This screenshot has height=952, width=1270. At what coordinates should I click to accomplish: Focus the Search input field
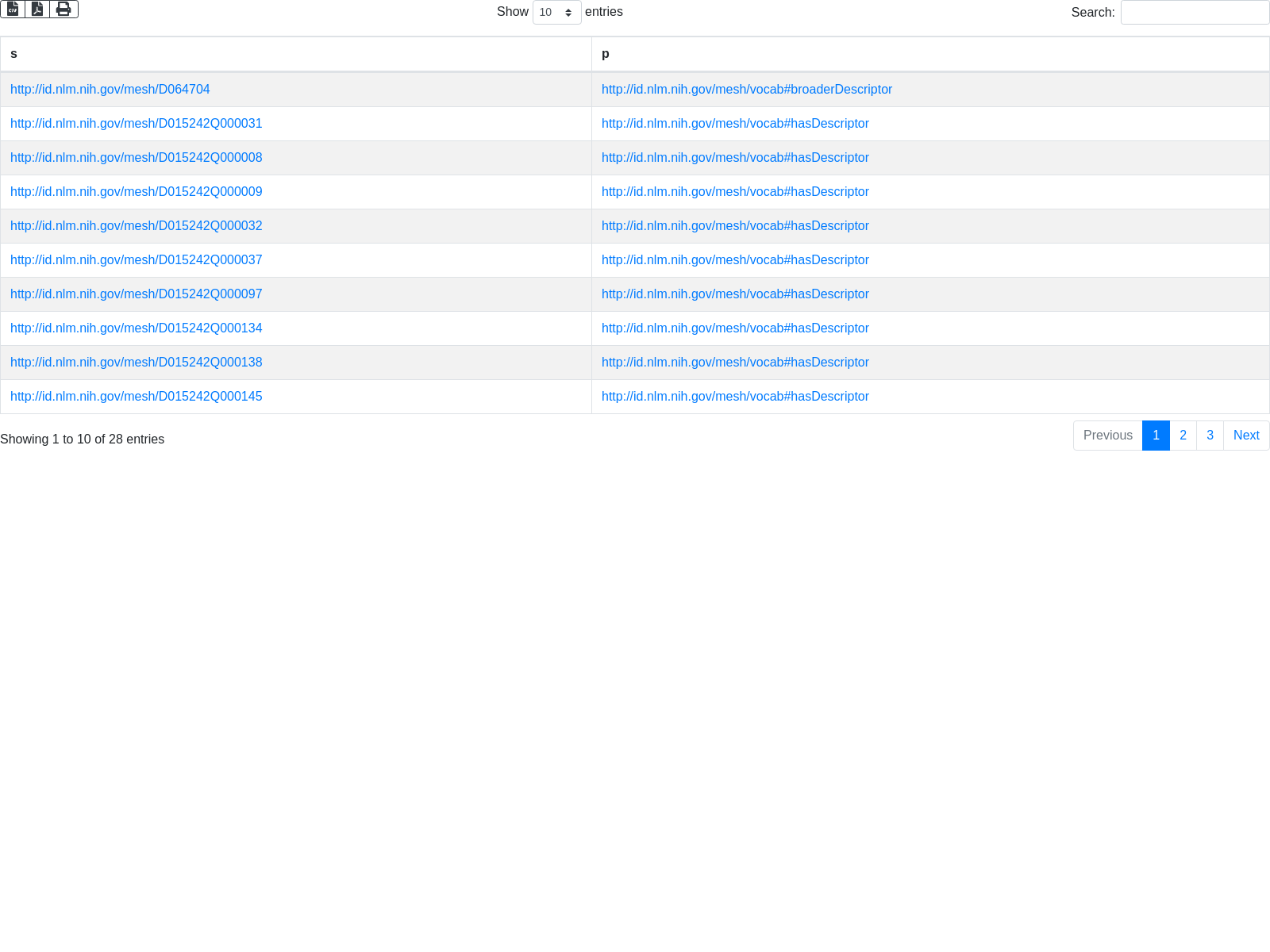point(1195,13)
